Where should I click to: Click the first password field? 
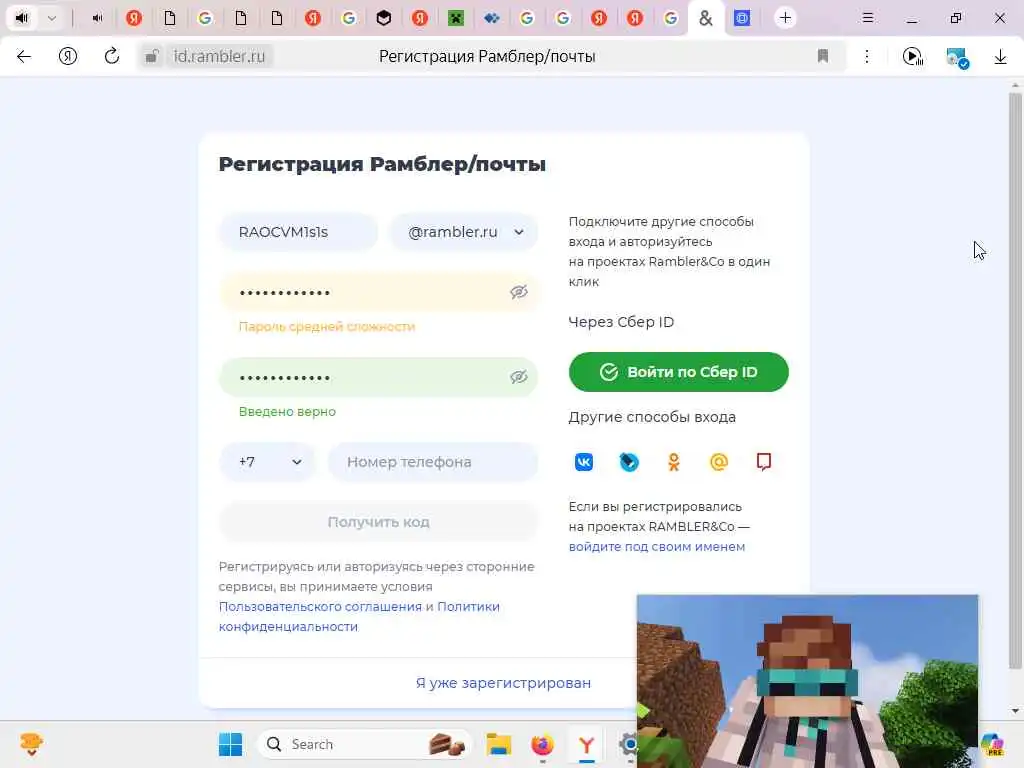(x=378, y=292)
